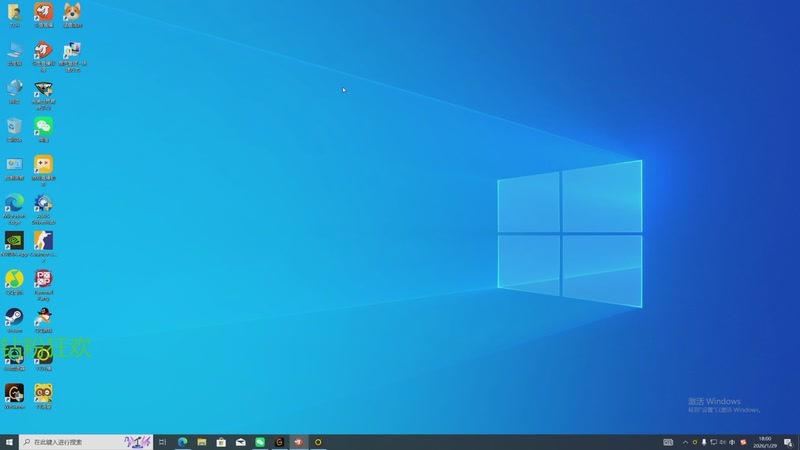
Task: Open the yellow ring app on taskbar
Action: pos(318,442)
